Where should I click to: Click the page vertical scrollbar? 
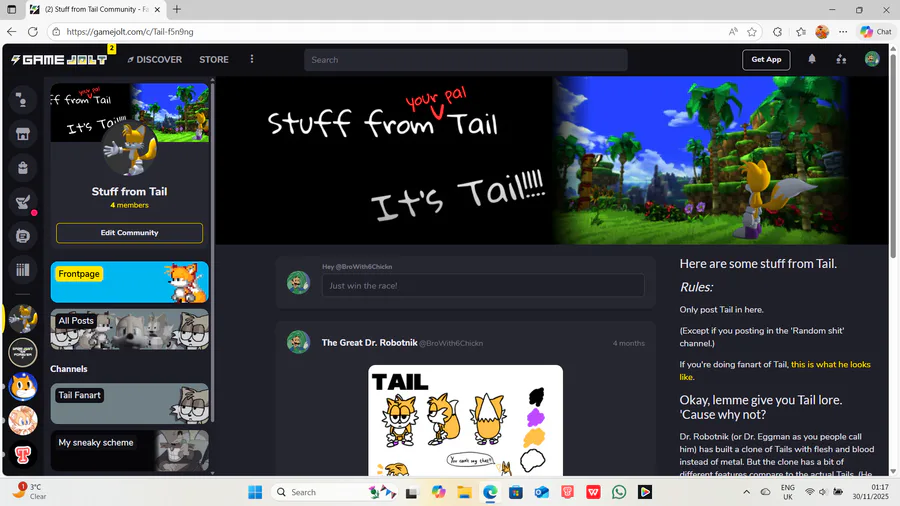point(893,155)
